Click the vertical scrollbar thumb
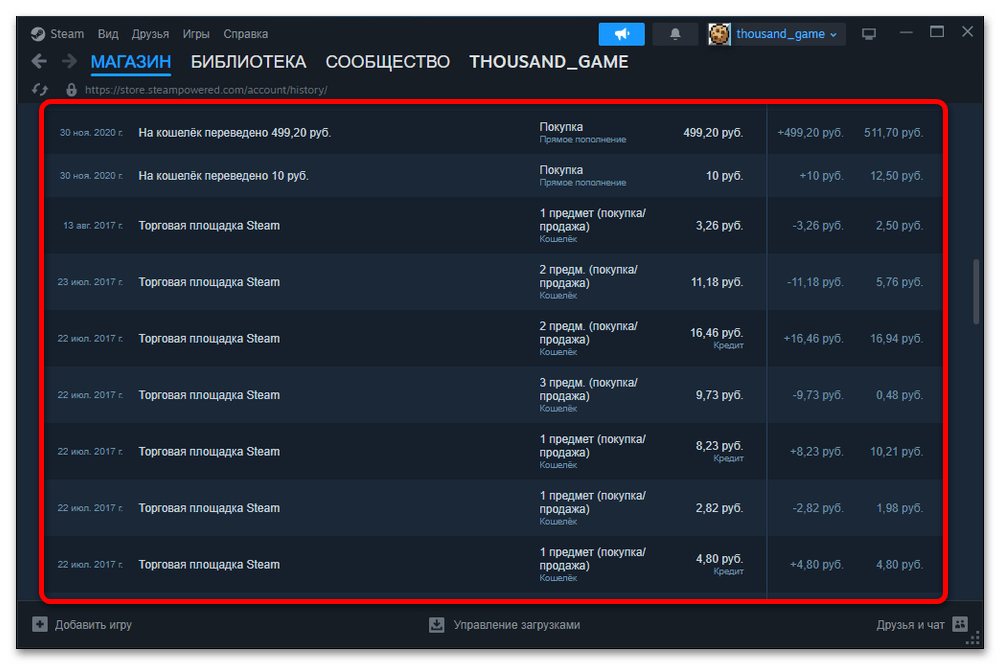The height and width of the screenshot is (665, 1000). pos(976,292)
